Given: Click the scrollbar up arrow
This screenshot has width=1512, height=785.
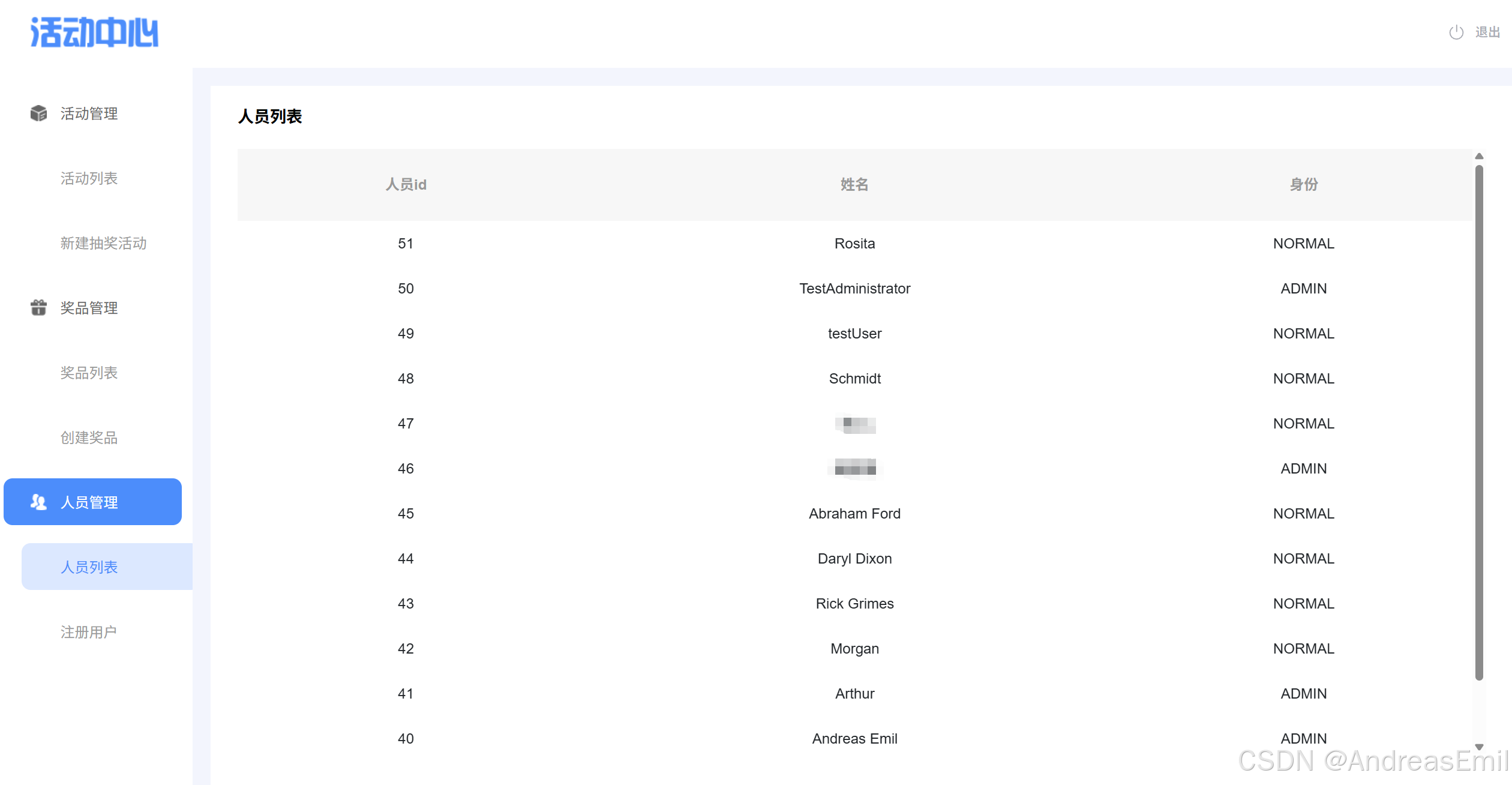Looking at the screenshot, I should coord(1479,156).
